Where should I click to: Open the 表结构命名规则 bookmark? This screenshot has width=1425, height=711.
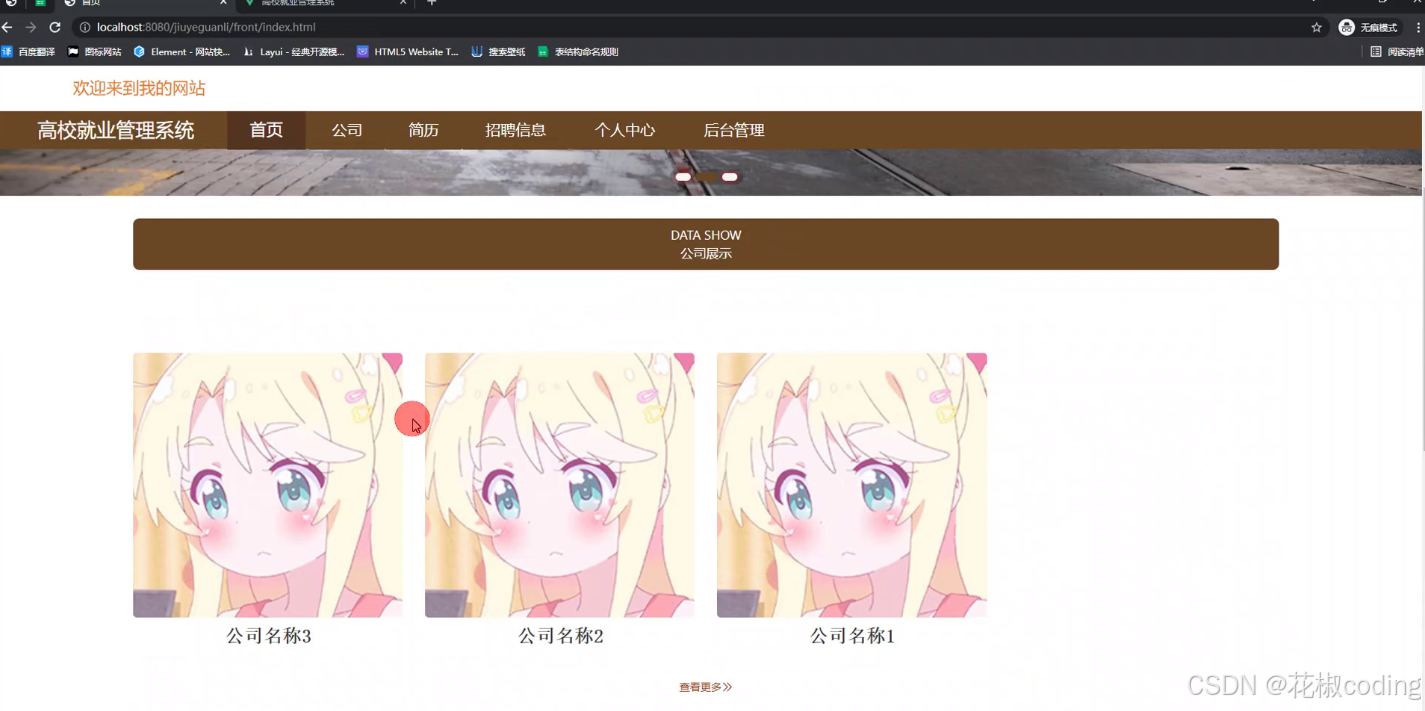click(578, 51)
